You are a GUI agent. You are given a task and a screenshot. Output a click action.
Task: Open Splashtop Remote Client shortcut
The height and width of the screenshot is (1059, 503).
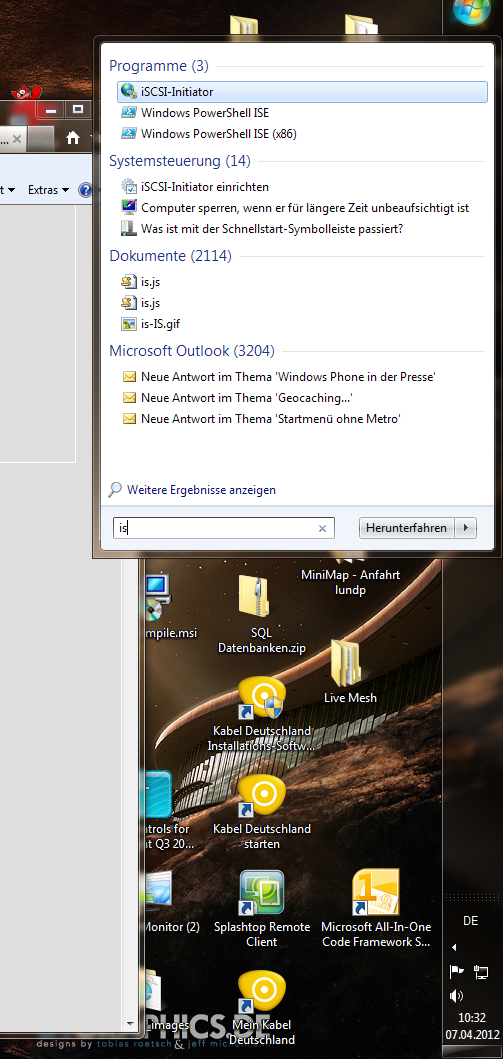pos(261,908)
